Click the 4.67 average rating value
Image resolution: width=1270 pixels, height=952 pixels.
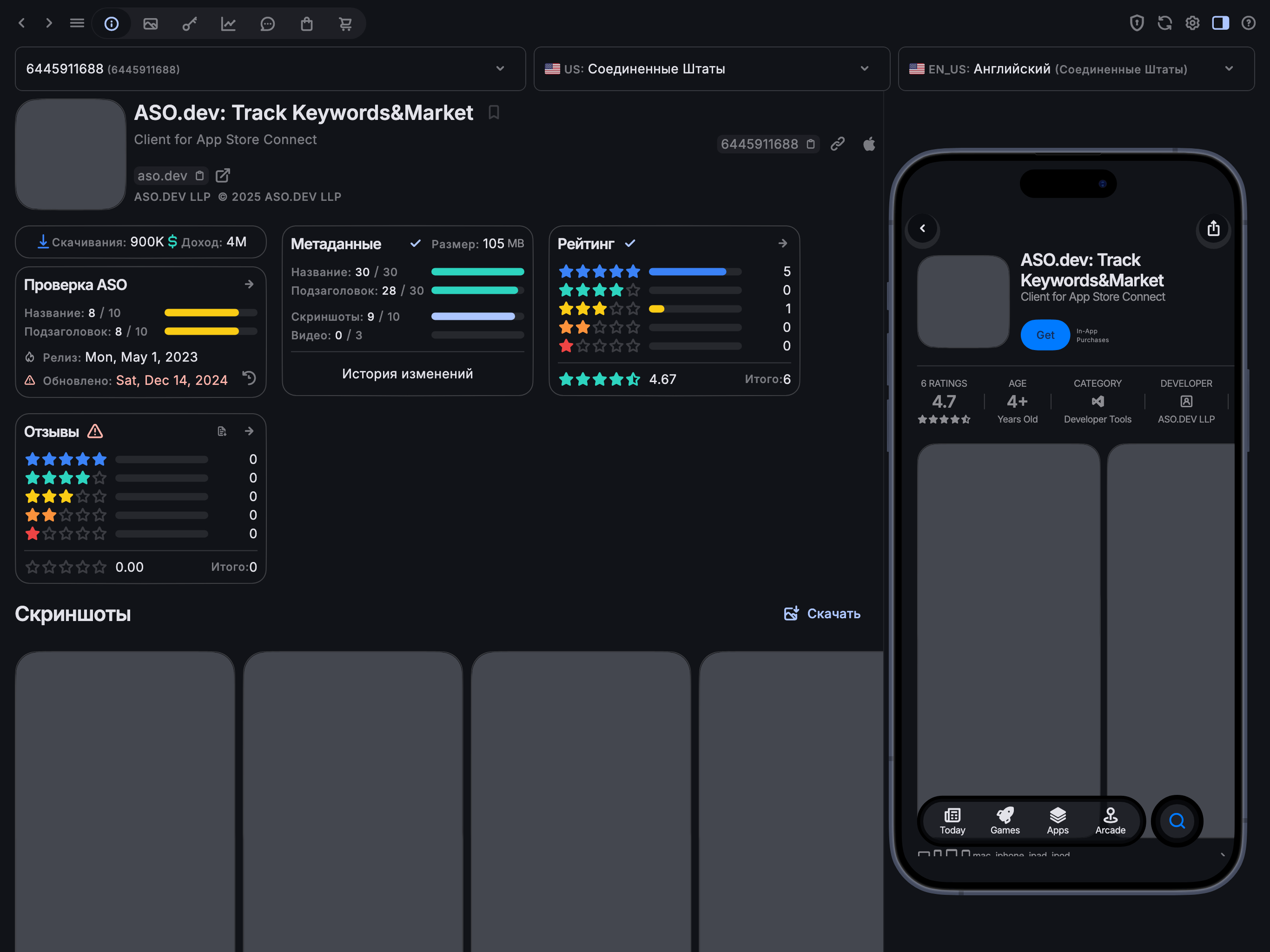click(662, 379)
